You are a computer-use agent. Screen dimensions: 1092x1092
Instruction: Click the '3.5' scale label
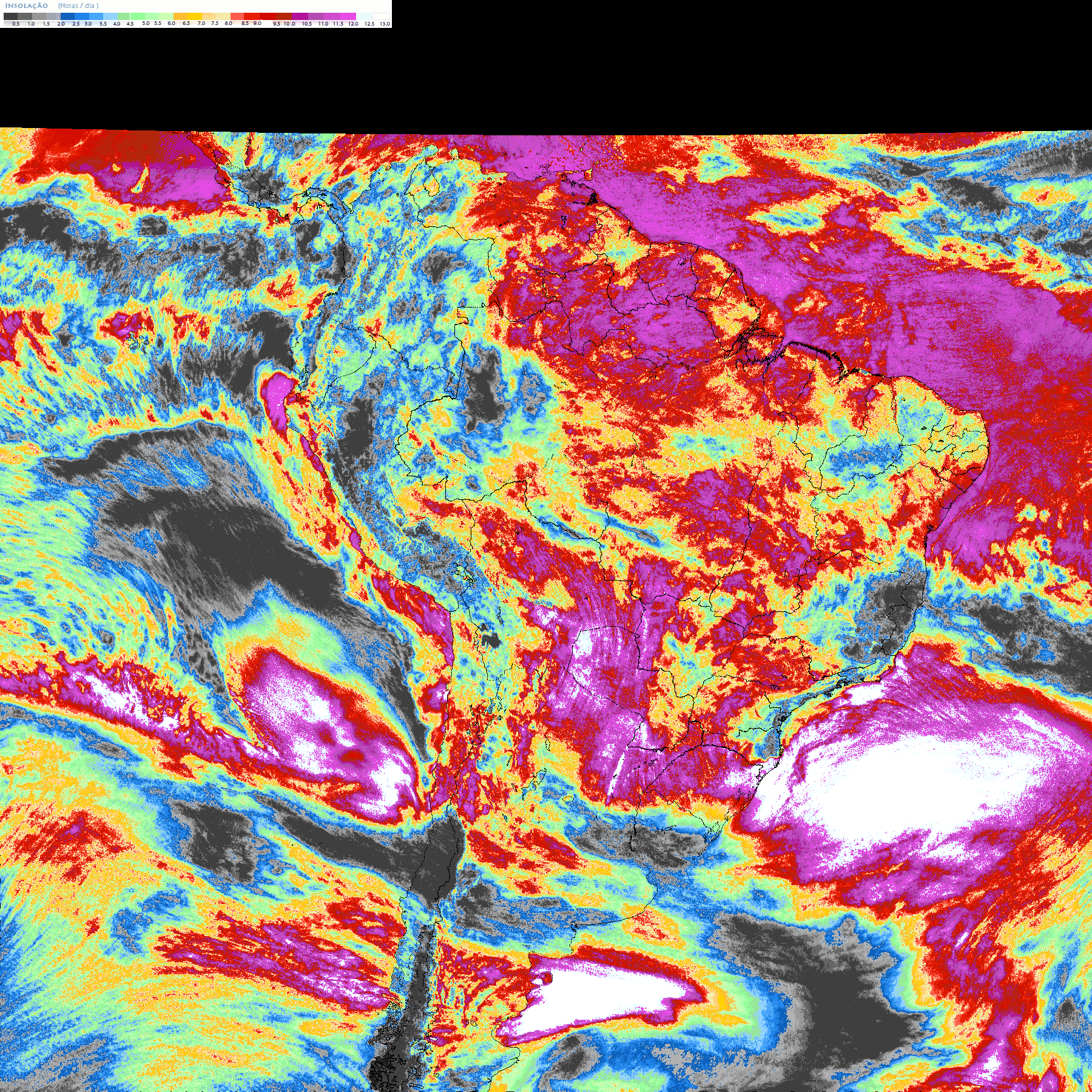(103, 24)
